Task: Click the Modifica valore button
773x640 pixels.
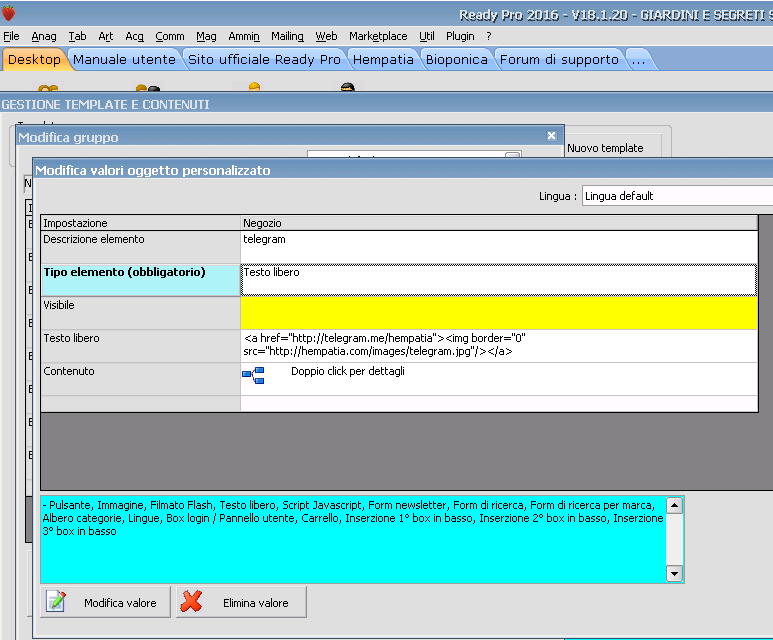Action: [105, 602]
